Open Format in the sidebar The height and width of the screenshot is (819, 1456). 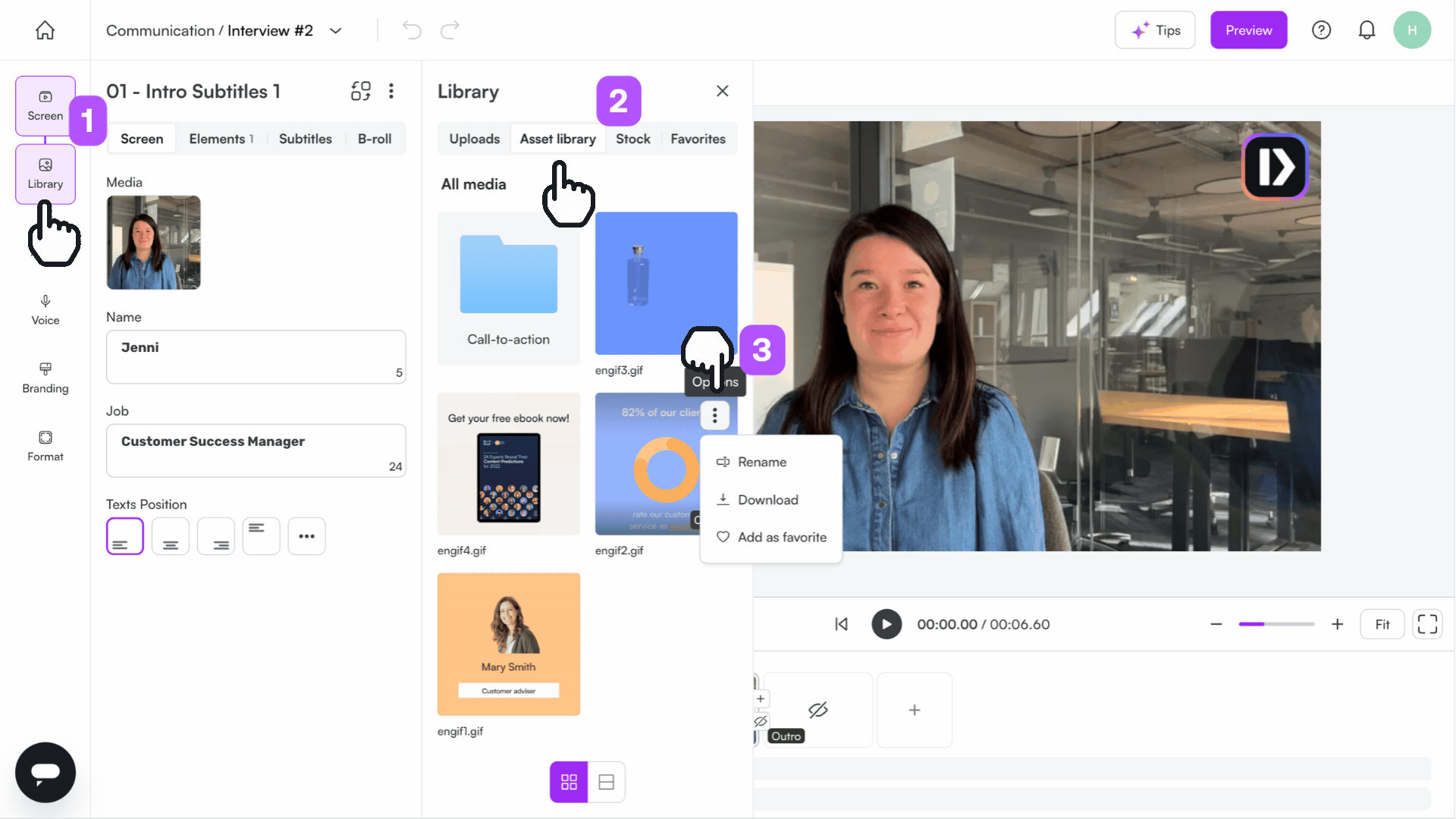(x=45, y=447)
